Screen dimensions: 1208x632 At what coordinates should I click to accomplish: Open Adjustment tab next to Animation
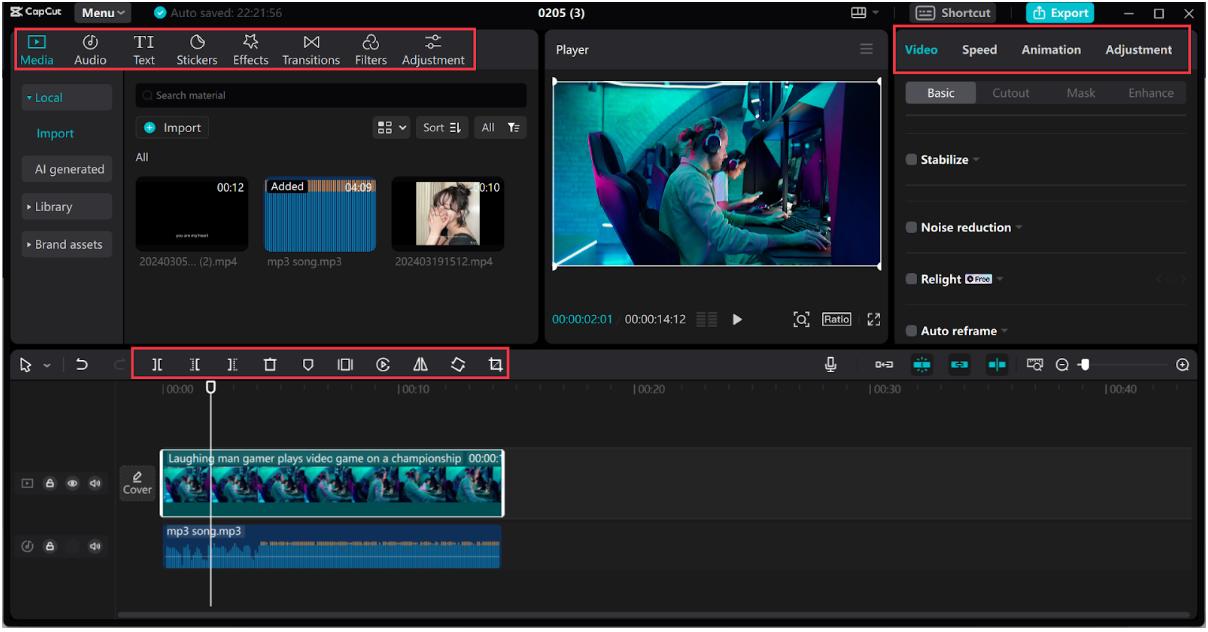(x=1138, y=50)
